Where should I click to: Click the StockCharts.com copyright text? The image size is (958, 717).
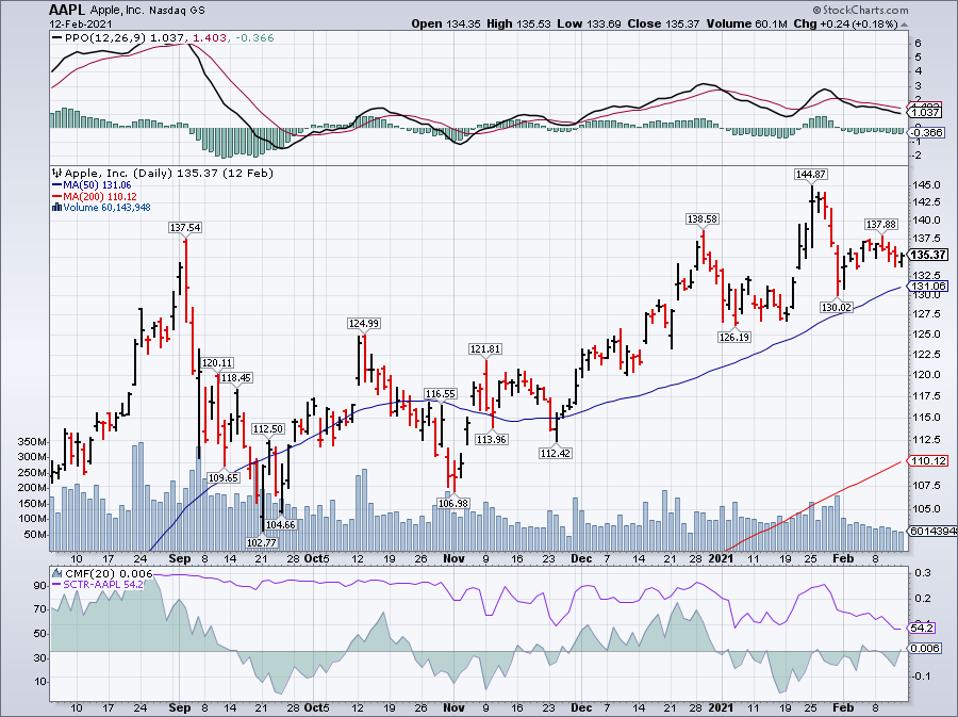[x=860, y=10]
